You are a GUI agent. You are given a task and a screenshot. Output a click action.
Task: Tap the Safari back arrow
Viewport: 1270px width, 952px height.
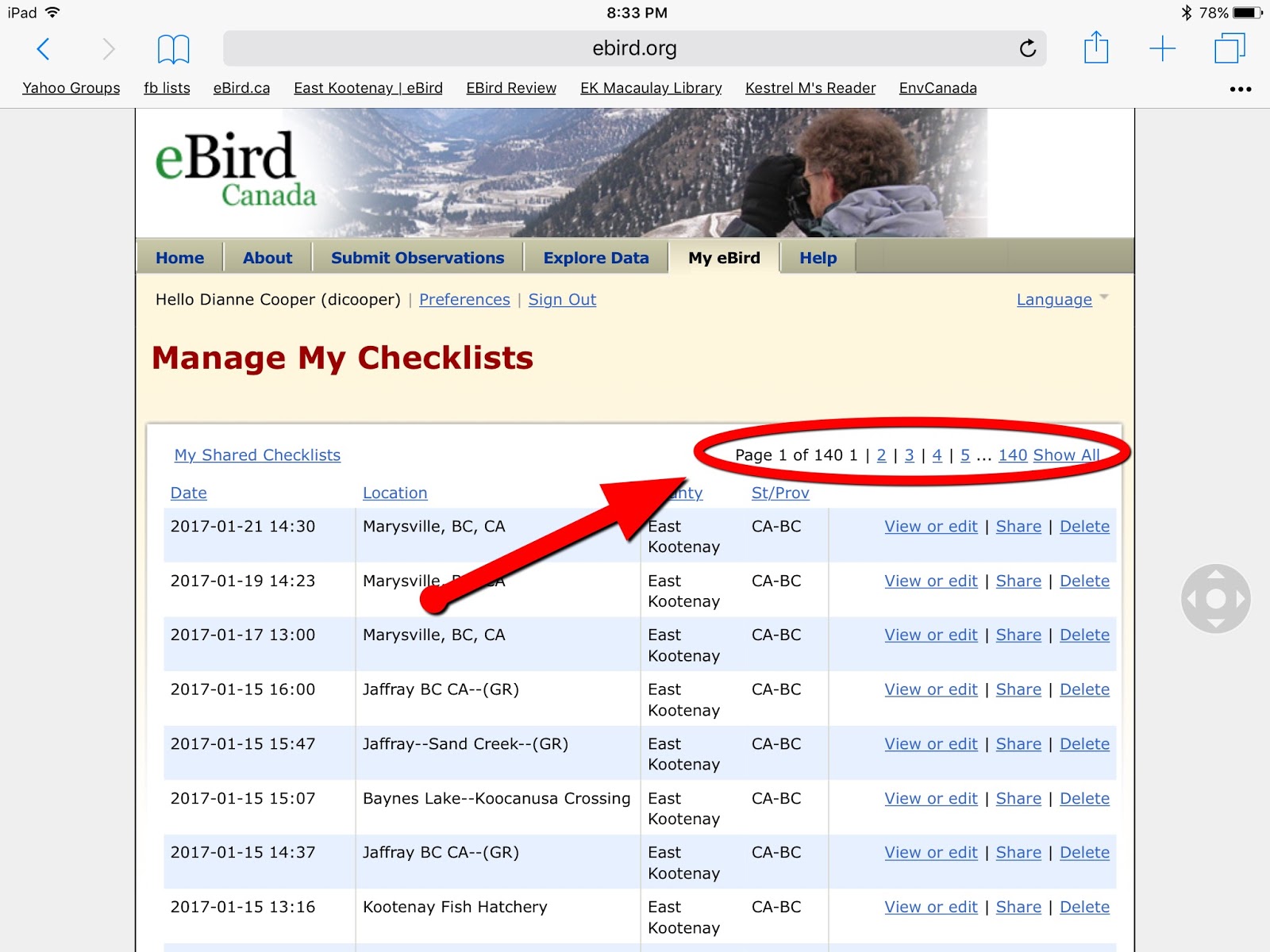[44, 49]
